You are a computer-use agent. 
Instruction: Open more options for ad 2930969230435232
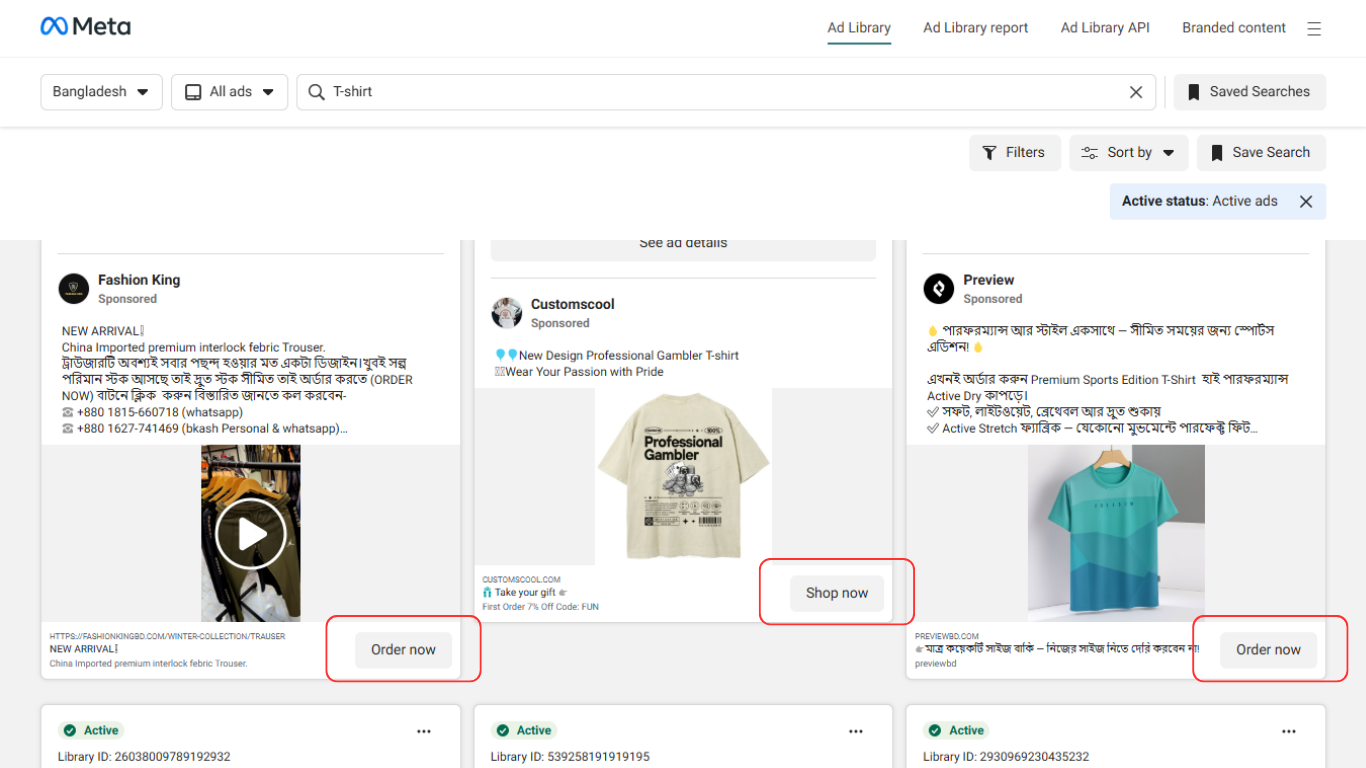pos(1289,731)
